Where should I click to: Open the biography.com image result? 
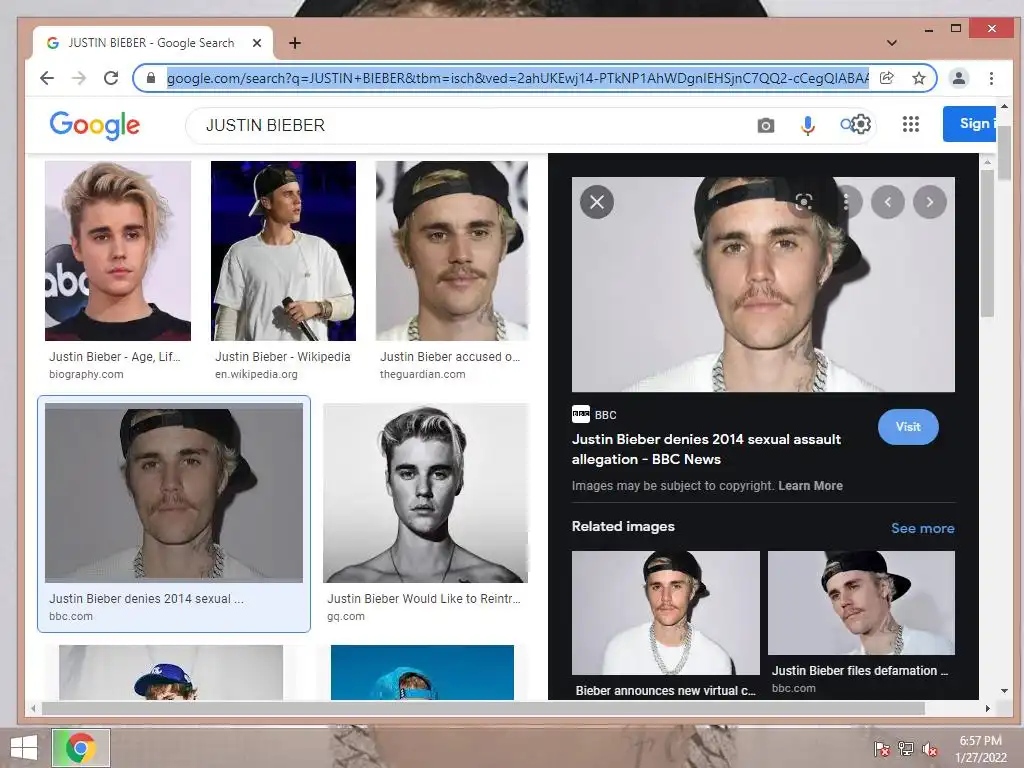pyautogui.click(x=118, y=251)
